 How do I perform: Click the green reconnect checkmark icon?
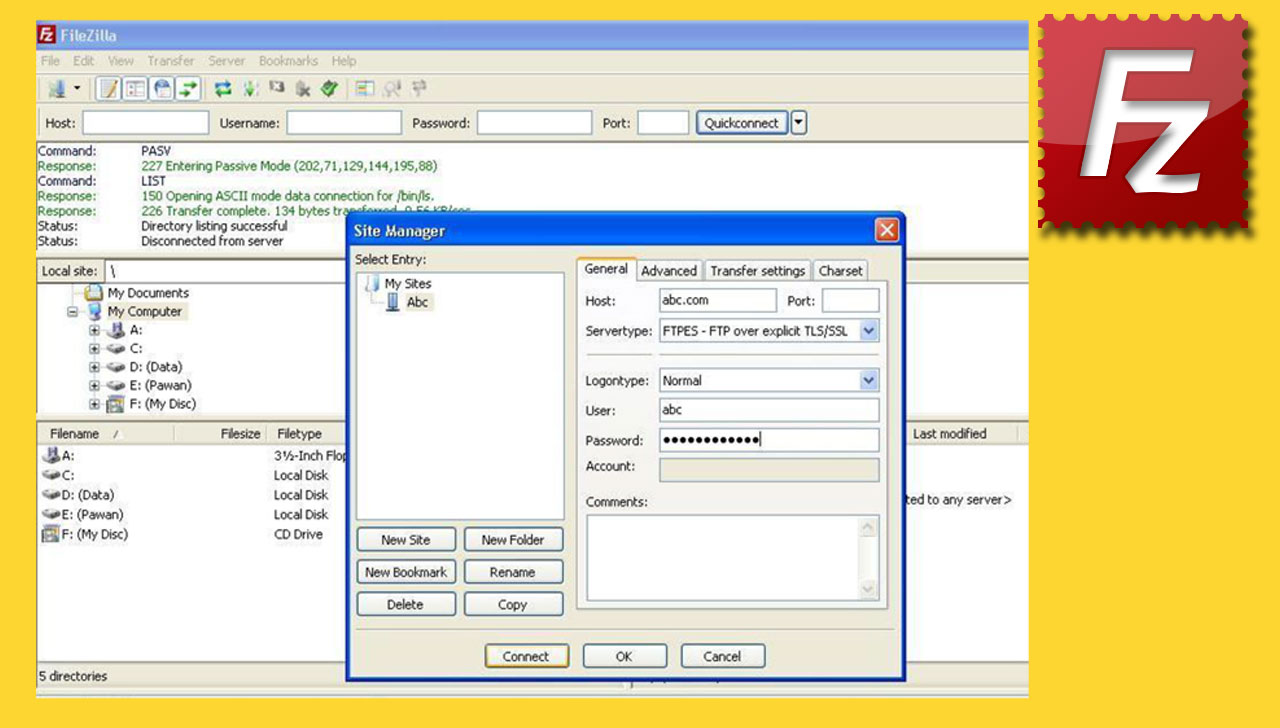point(330,87)
